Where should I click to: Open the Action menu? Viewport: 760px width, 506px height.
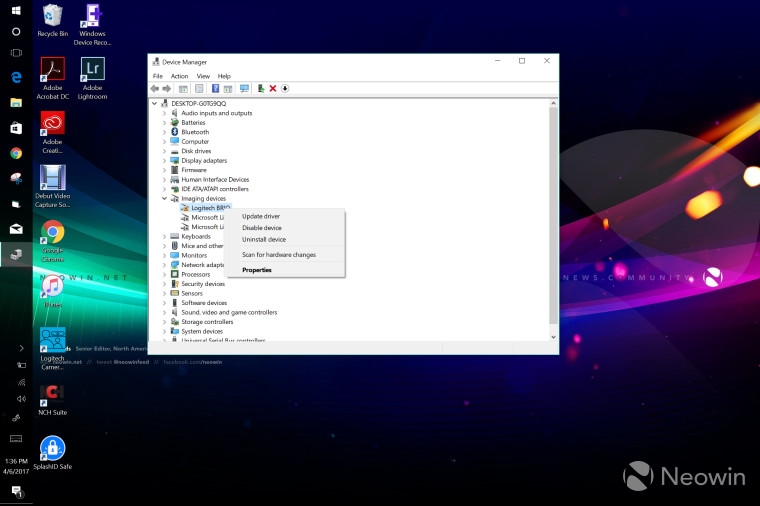179,76
